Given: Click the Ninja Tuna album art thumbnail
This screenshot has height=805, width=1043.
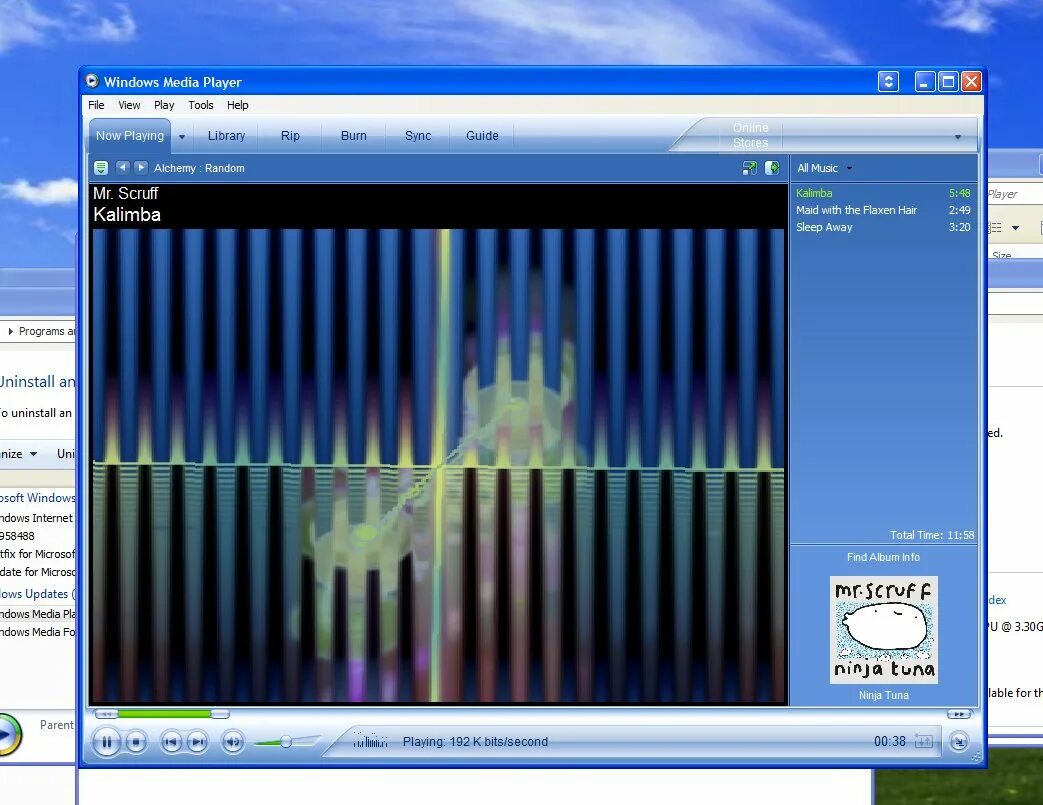Looking at the screenshot, I should click(883, 629).
